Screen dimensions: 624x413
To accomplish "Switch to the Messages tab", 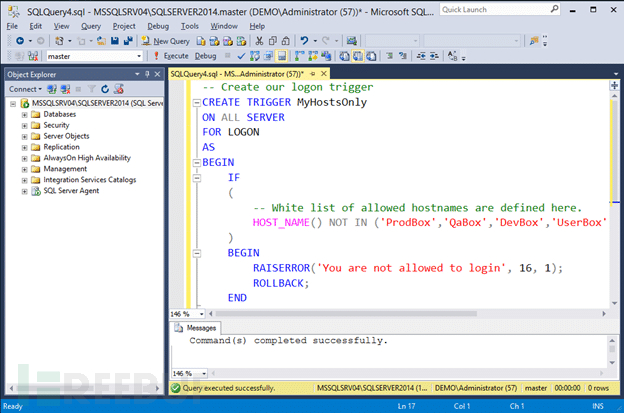I will pos(196,328).
